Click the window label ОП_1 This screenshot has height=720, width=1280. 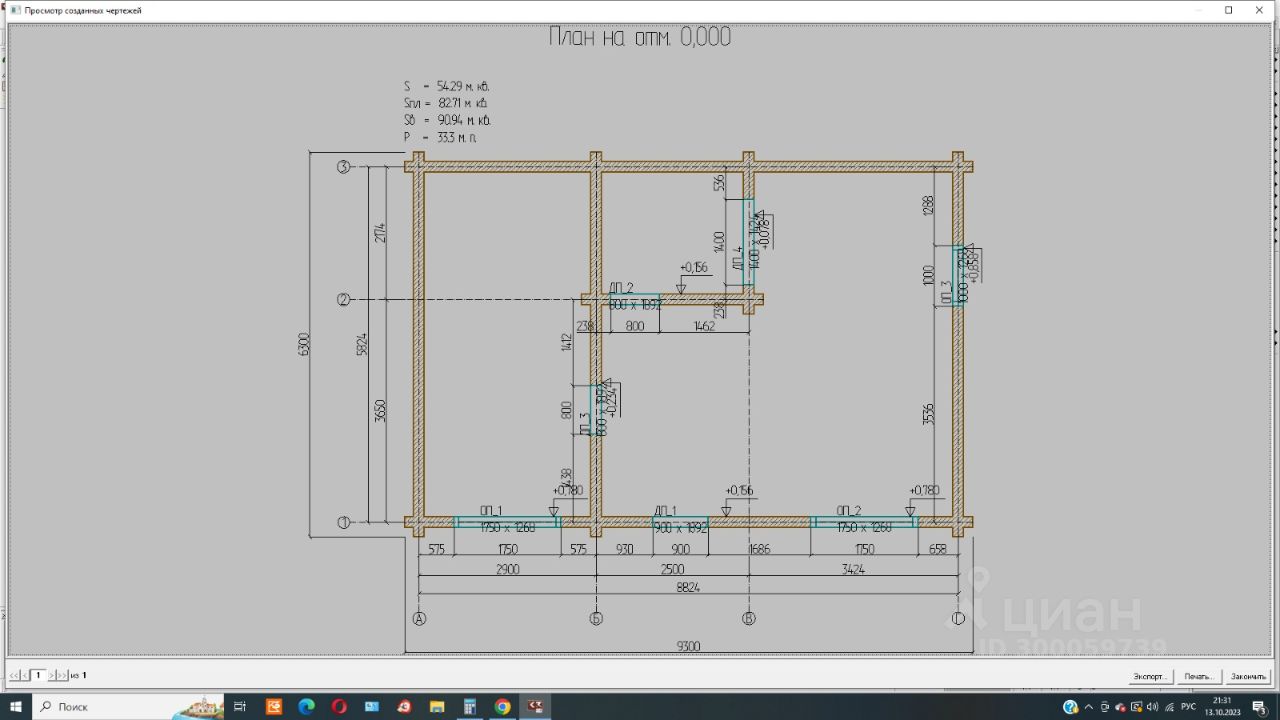(491, 510)
